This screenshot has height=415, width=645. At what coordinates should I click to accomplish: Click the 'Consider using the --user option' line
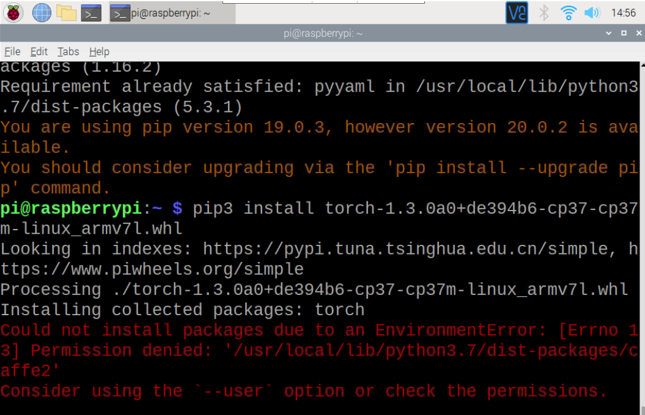pos(303,391)
